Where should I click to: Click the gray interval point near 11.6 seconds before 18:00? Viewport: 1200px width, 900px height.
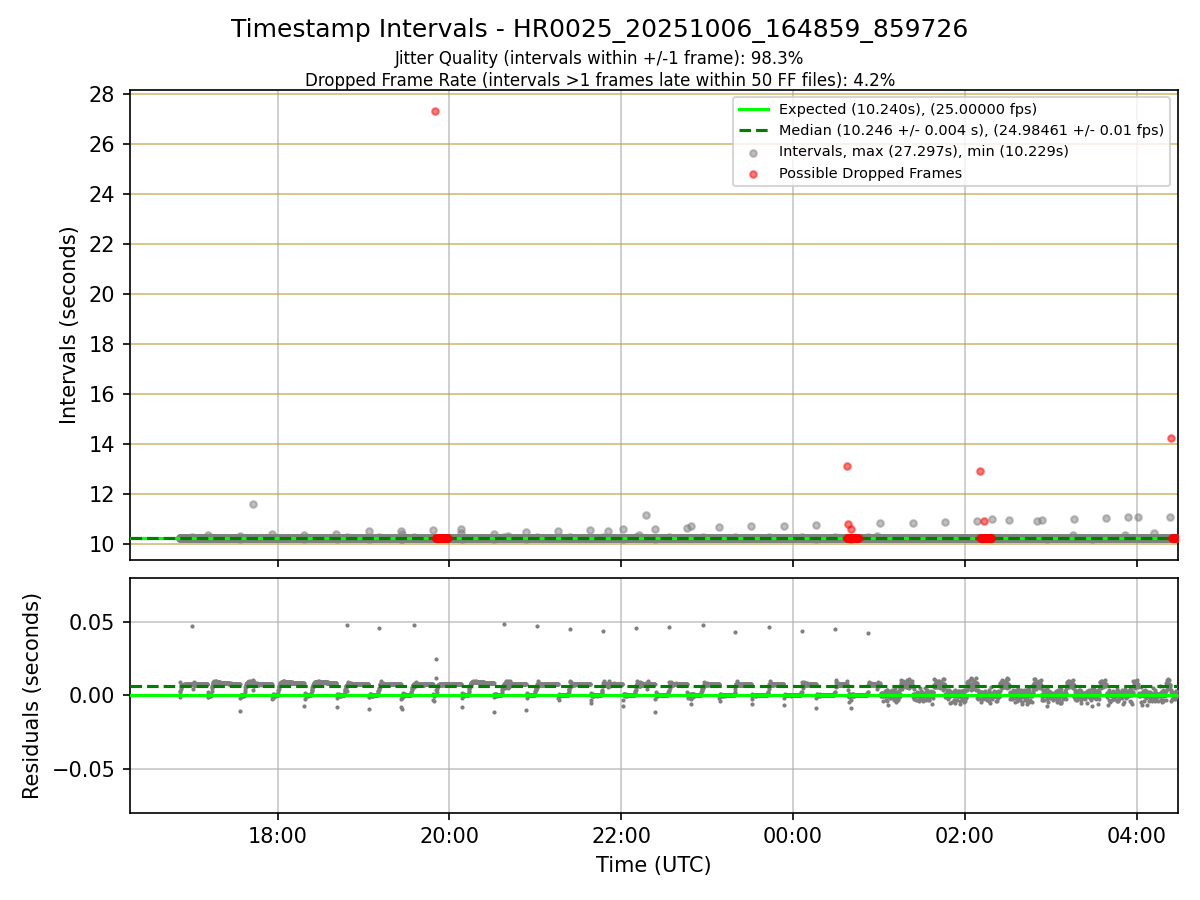(x=253, y=504)
